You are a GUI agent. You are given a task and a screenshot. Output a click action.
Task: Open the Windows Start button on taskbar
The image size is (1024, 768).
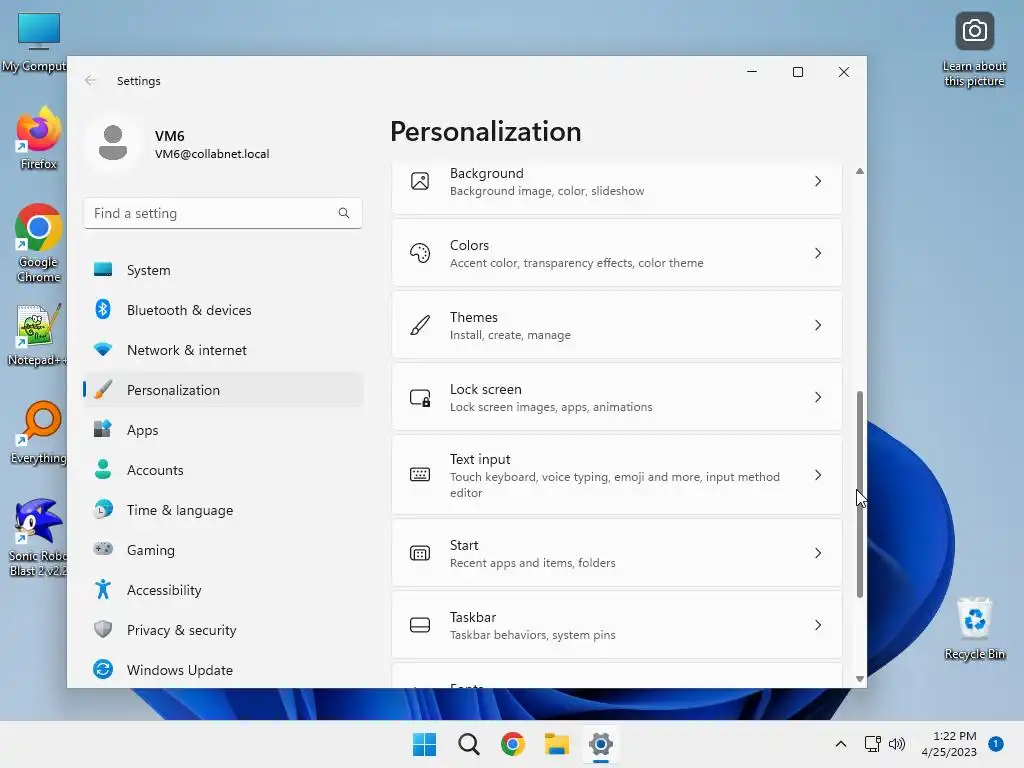(424, 744)
